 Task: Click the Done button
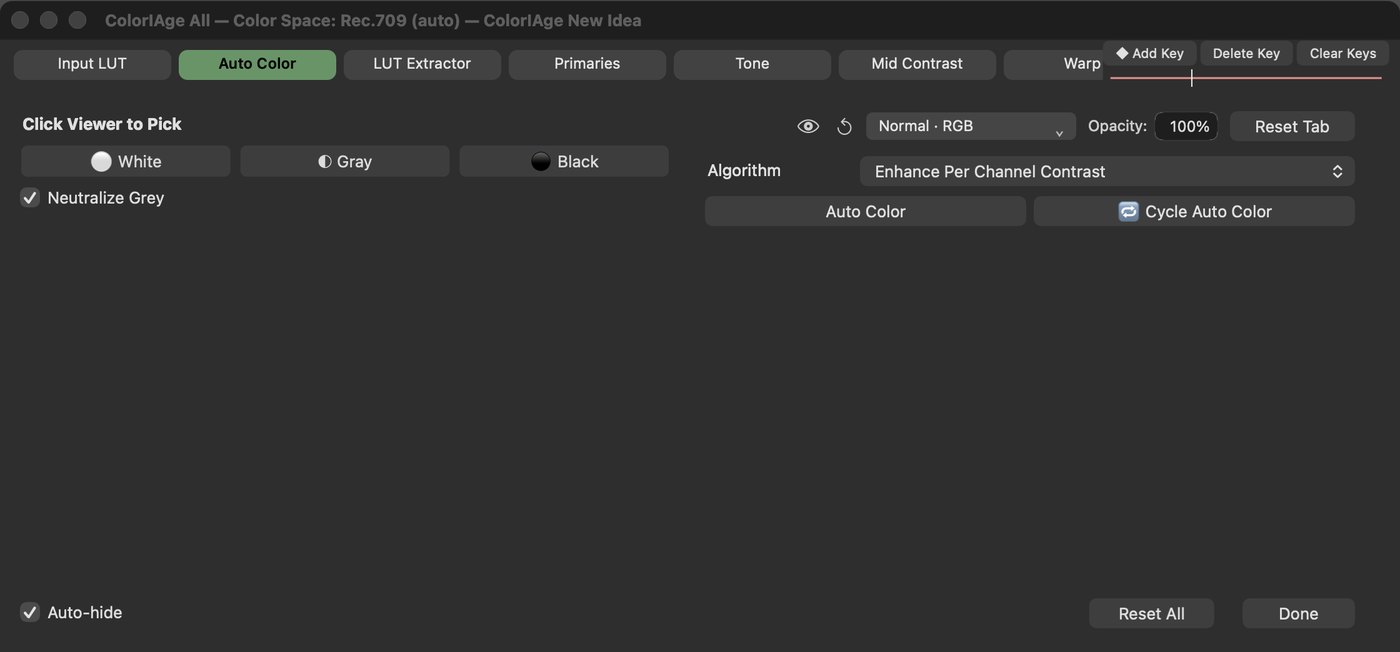(x=1298, y=613)
